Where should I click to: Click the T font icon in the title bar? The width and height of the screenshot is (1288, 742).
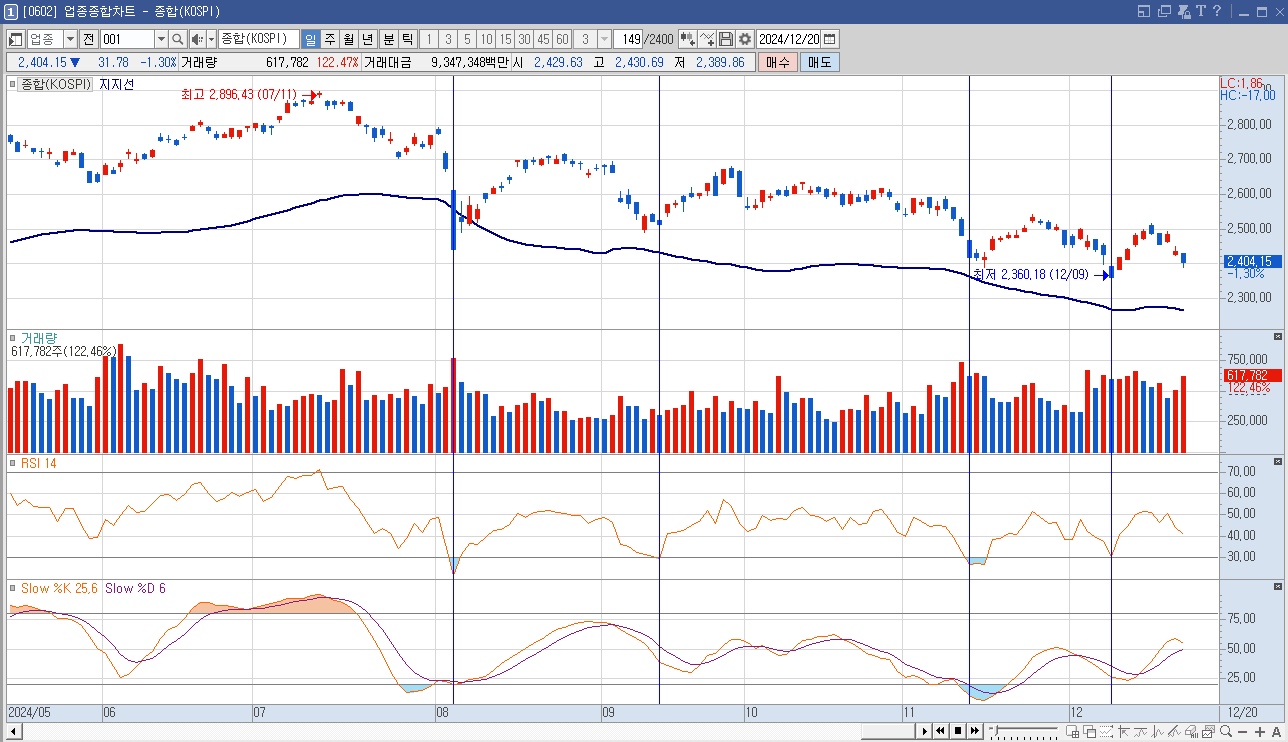(x=1201, y=11)
